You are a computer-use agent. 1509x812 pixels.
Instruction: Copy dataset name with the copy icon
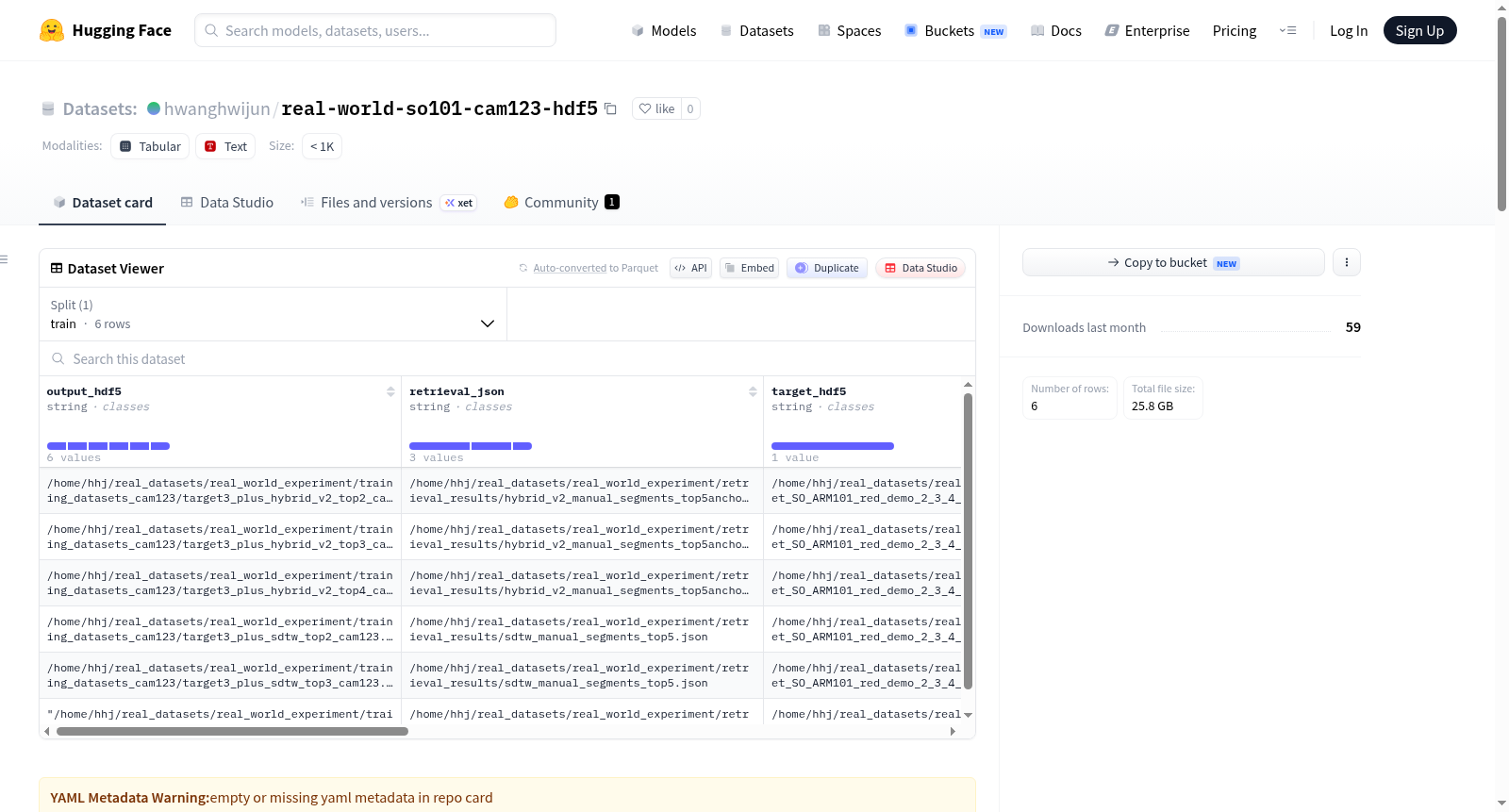[x=610, y=108]
